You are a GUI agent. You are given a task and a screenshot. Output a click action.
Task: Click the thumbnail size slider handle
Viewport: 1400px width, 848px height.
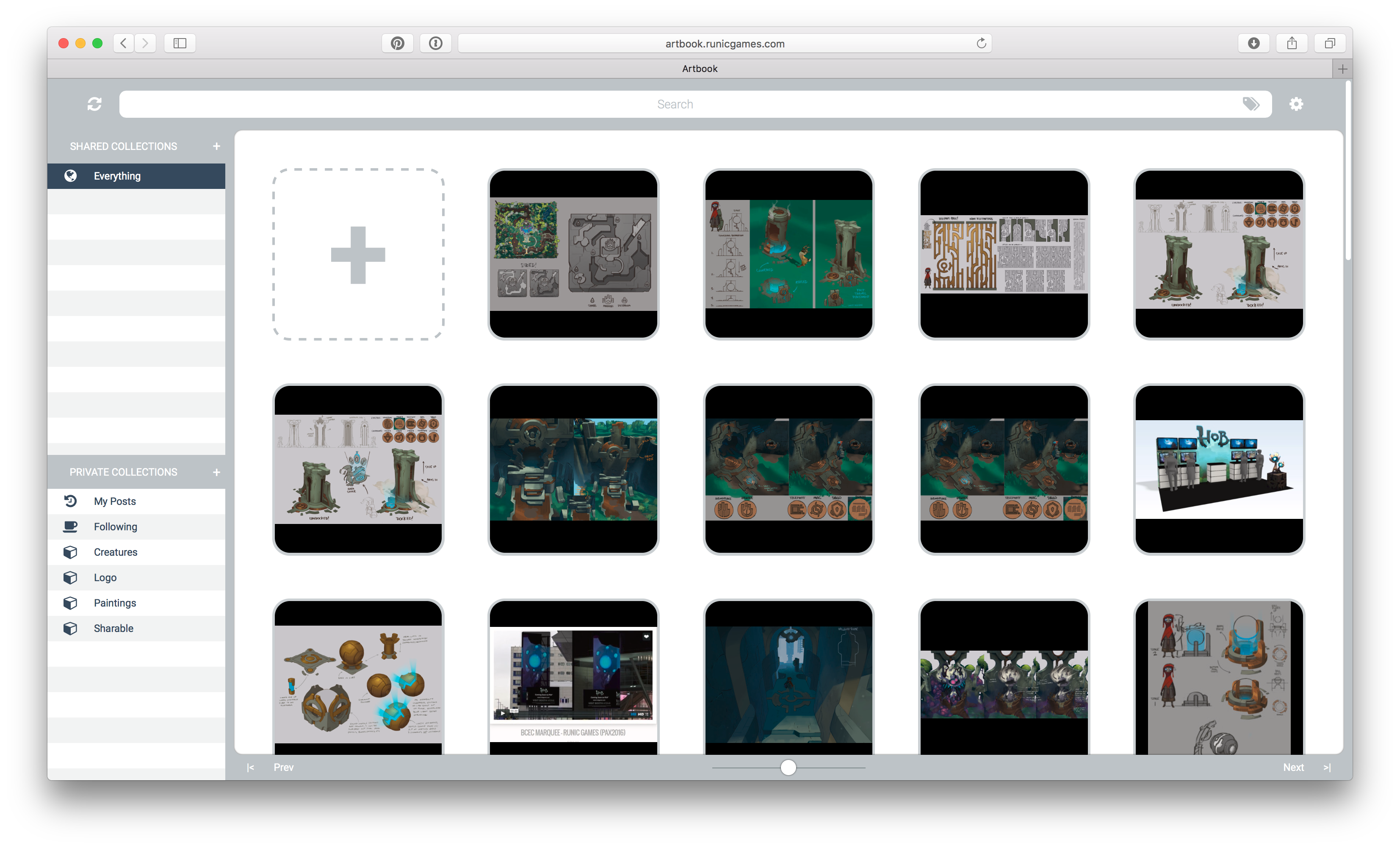(788, 767)
